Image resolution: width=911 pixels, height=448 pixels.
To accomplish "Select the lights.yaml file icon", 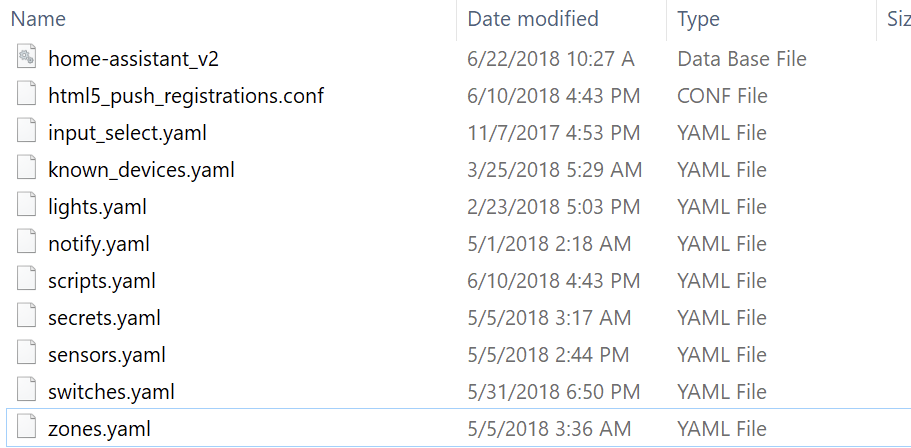I will pyautogui.click(x=27, y=206).
